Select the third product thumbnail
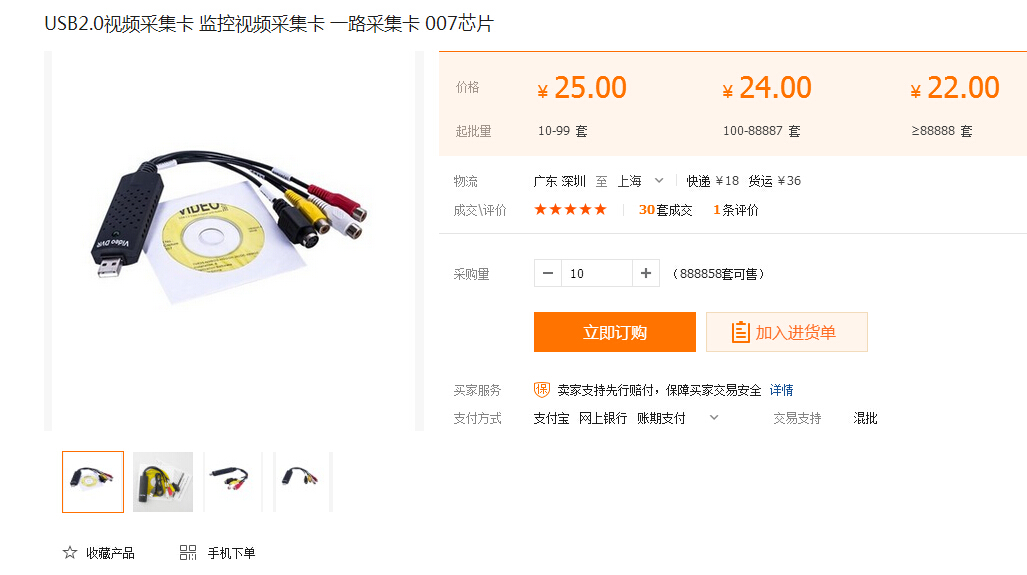Screen dimensions: 1027x575 click(x=233, y=482)
